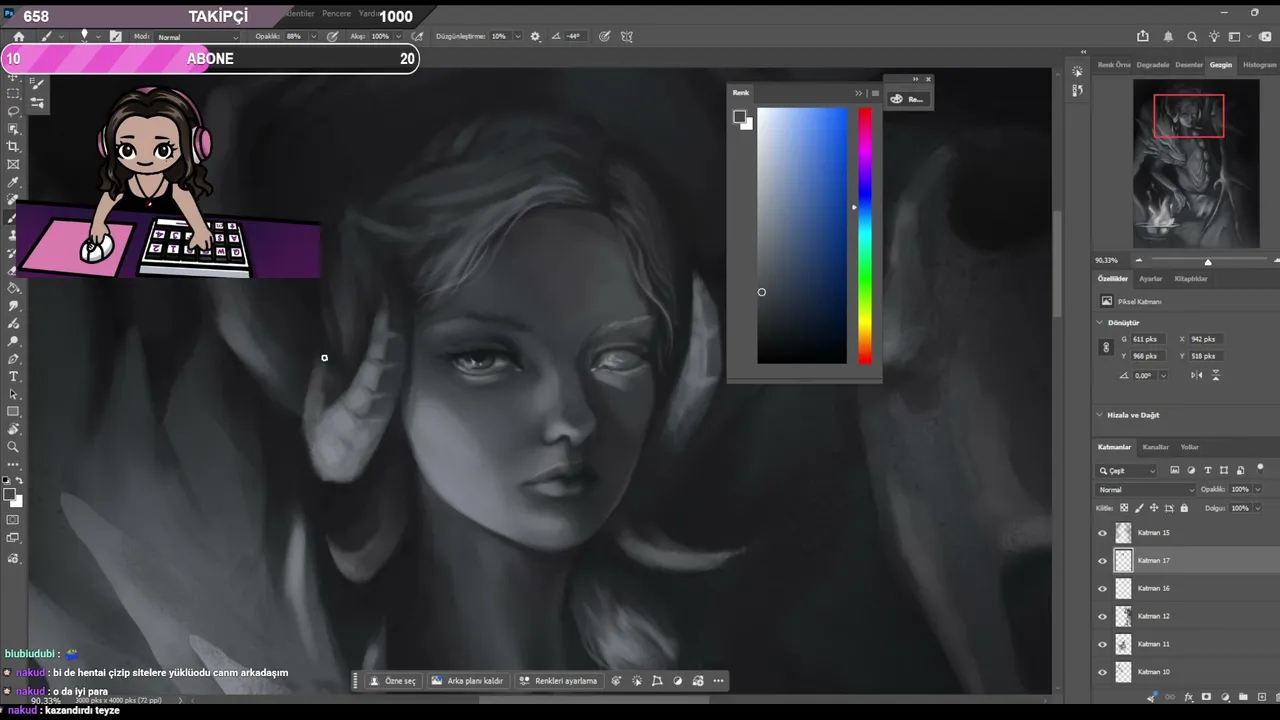The height and width of the screenshot is (720, 1280).
Task: Toggle lock all for layer
Action: 1183,508
